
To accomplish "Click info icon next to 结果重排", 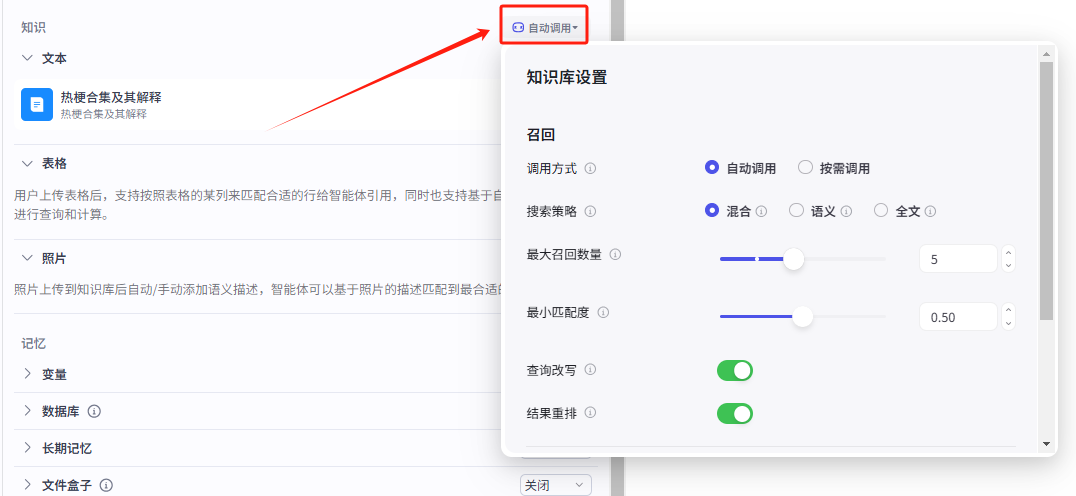I will click(590, 413).
